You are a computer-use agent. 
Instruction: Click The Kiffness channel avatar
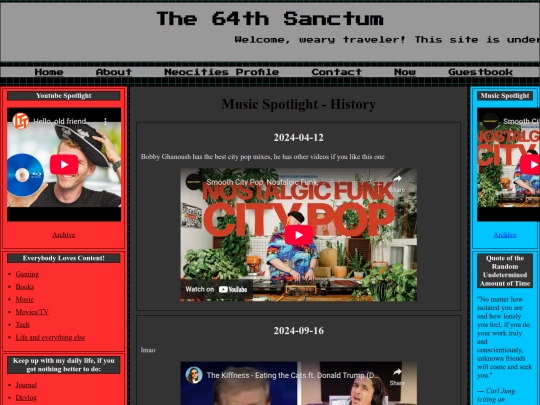point(194,375)
